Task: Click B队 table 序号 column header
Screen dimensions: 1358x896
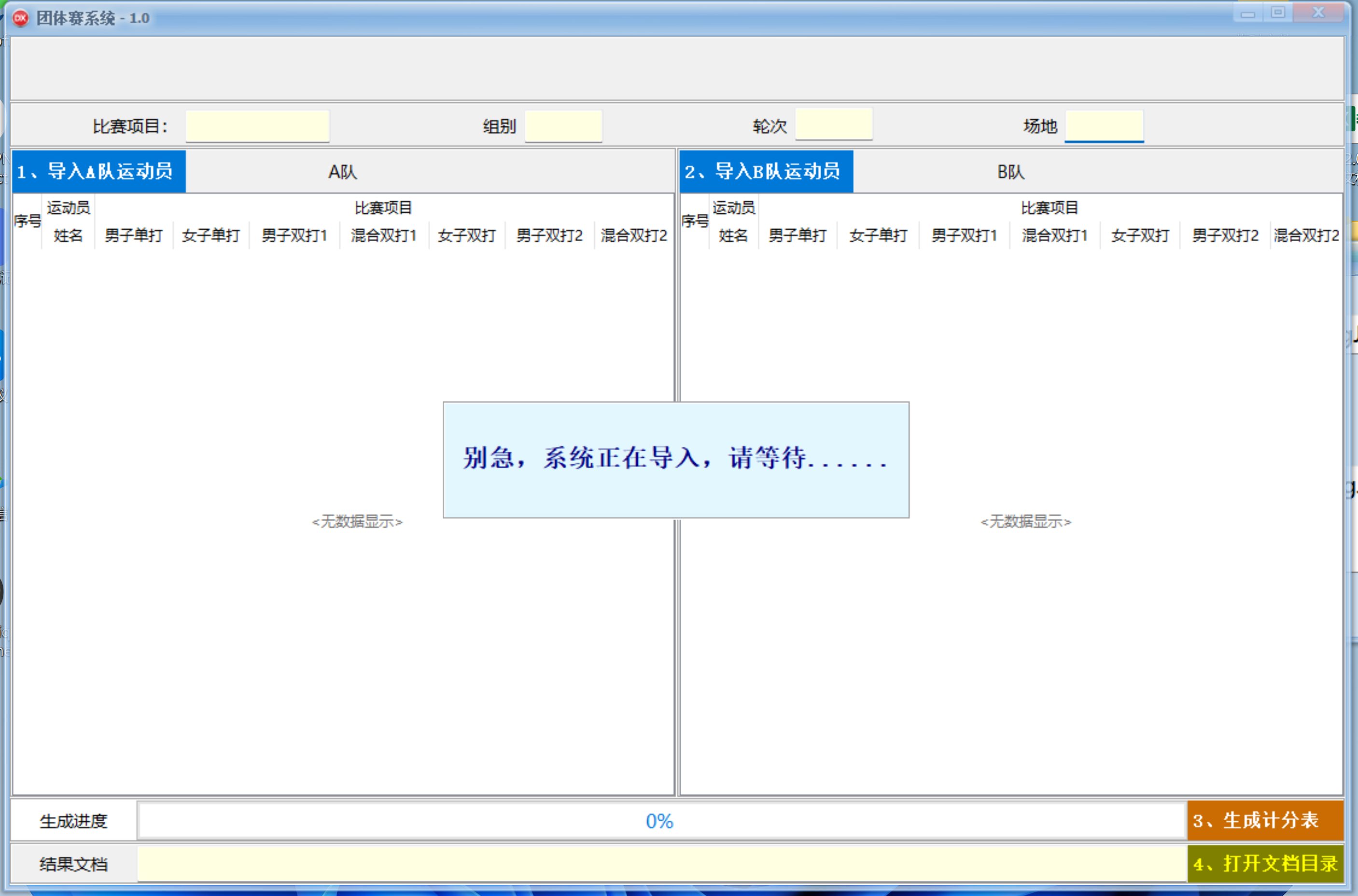Action: click(695, 221)
